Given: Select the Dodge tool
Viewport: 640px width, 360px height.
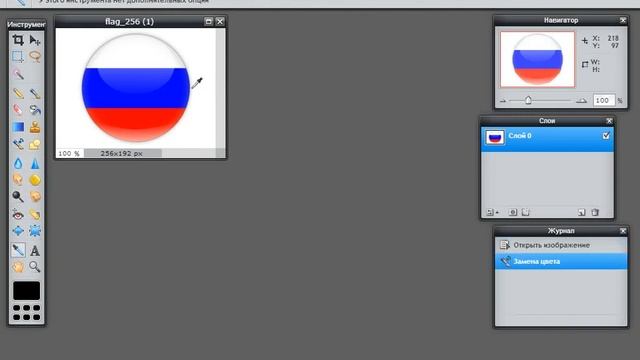Looking at the screenshot, I should (18, 196).
